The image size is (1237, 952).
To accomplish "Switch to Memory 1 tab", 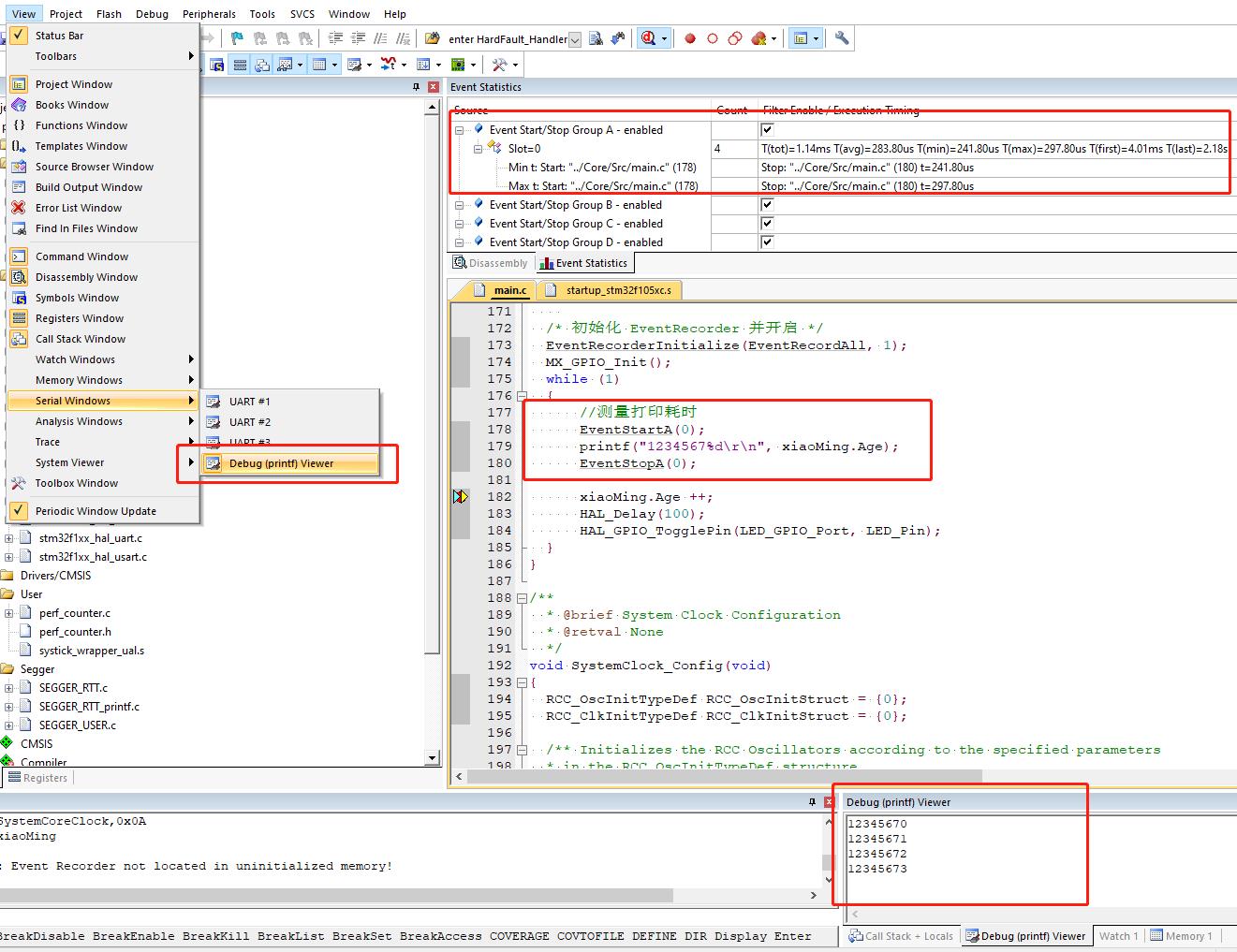I will pyautogui.click(x=1182, y=936).
